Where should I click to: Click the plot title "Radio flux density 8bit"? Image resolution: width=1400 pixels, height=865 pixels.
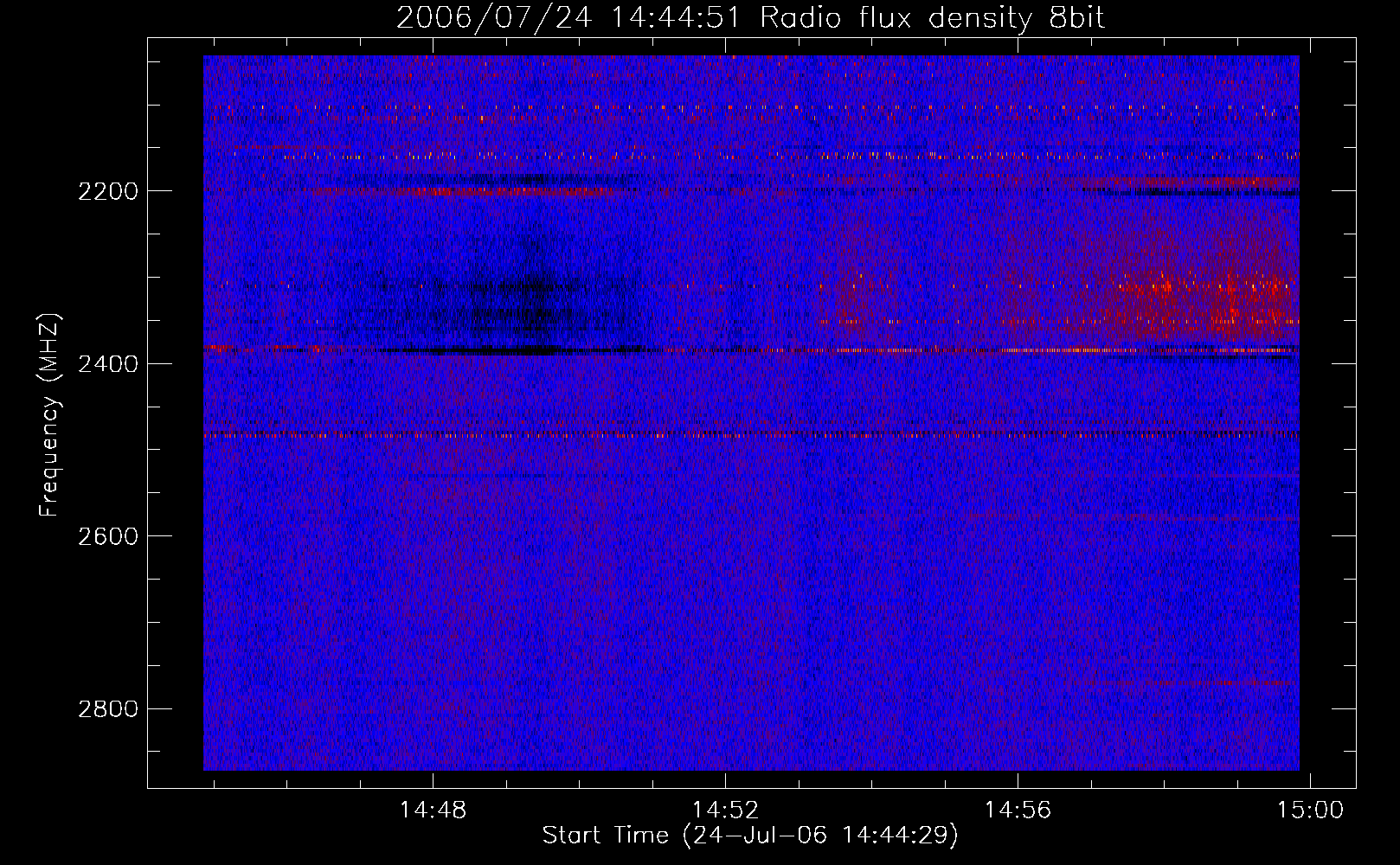click(x=933, y=18)
